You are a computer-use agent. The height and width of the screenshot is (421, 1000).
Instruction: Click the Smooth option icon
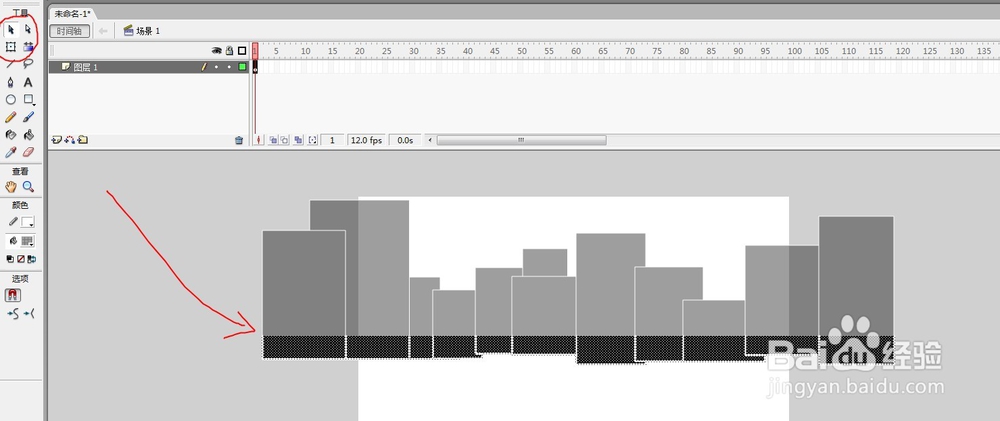[x=12, y=313]
